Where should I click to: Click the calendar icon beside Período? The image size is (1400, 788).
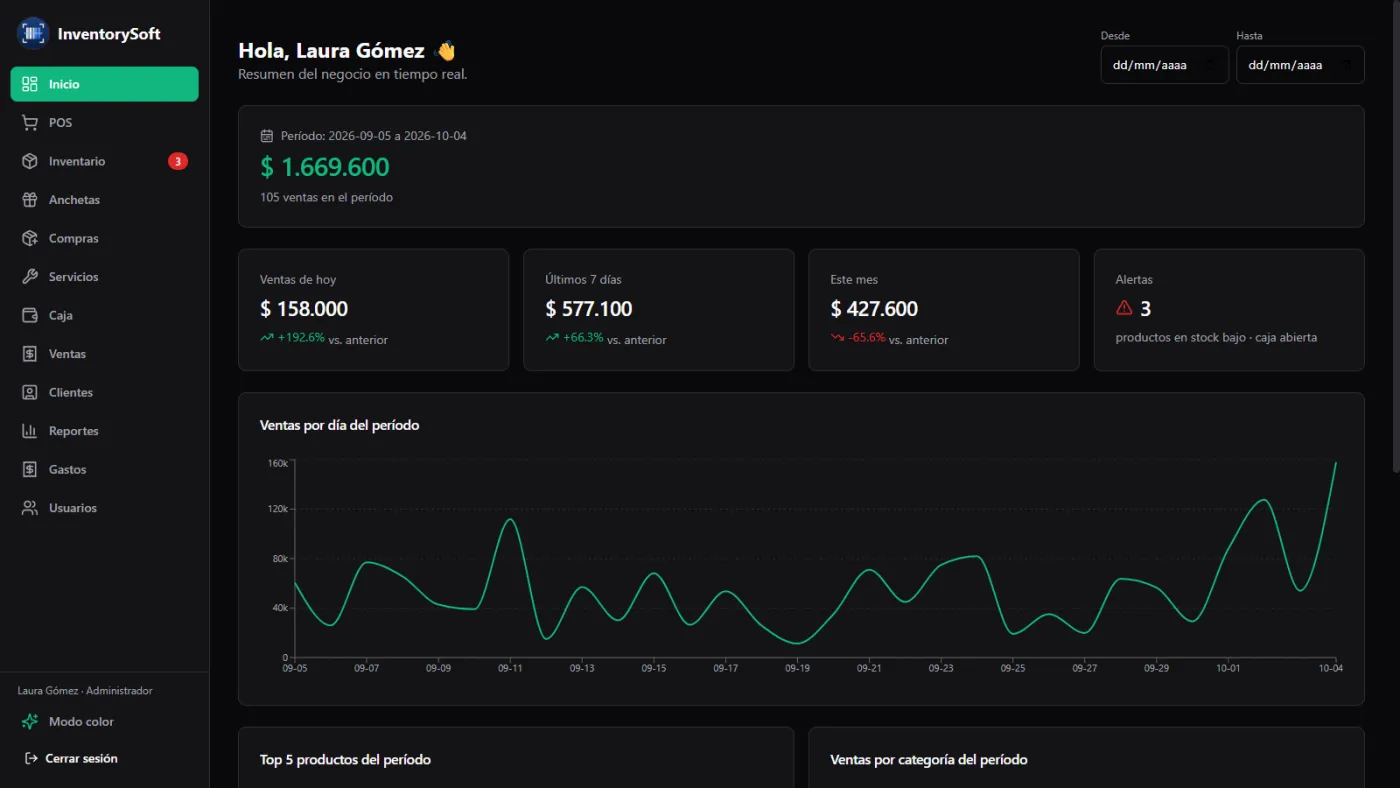[x=267, y=136]
